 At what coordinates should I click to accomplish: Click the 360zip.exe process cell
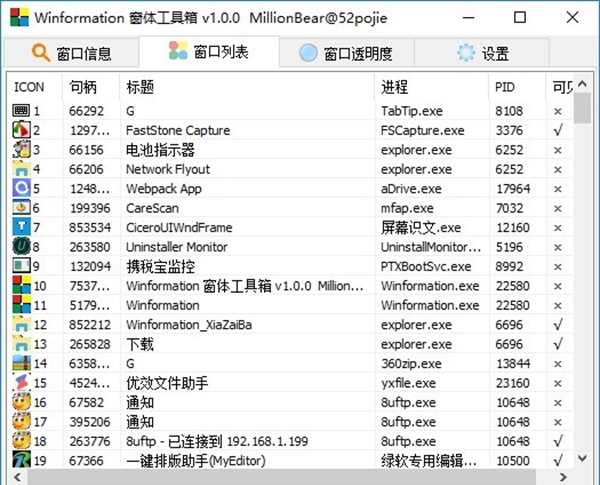(x=411, y=364)
